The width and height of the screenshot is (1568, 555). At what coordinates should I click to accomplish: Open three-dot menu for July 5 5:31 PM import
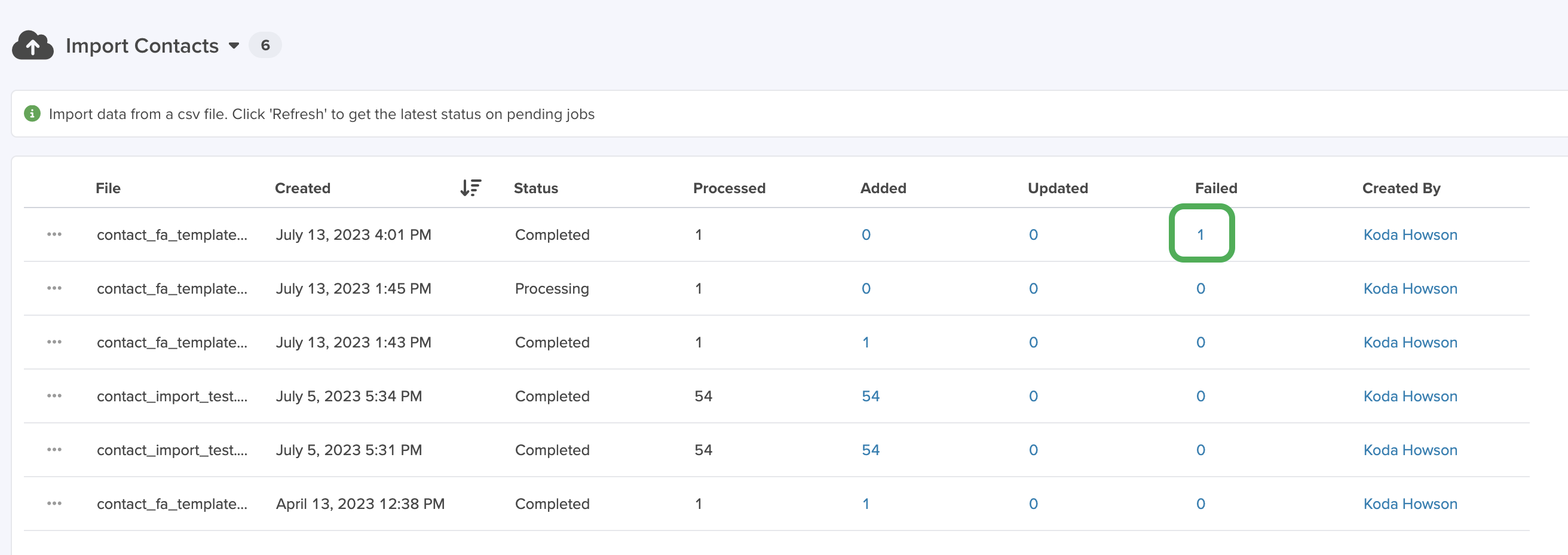point(54,450)
